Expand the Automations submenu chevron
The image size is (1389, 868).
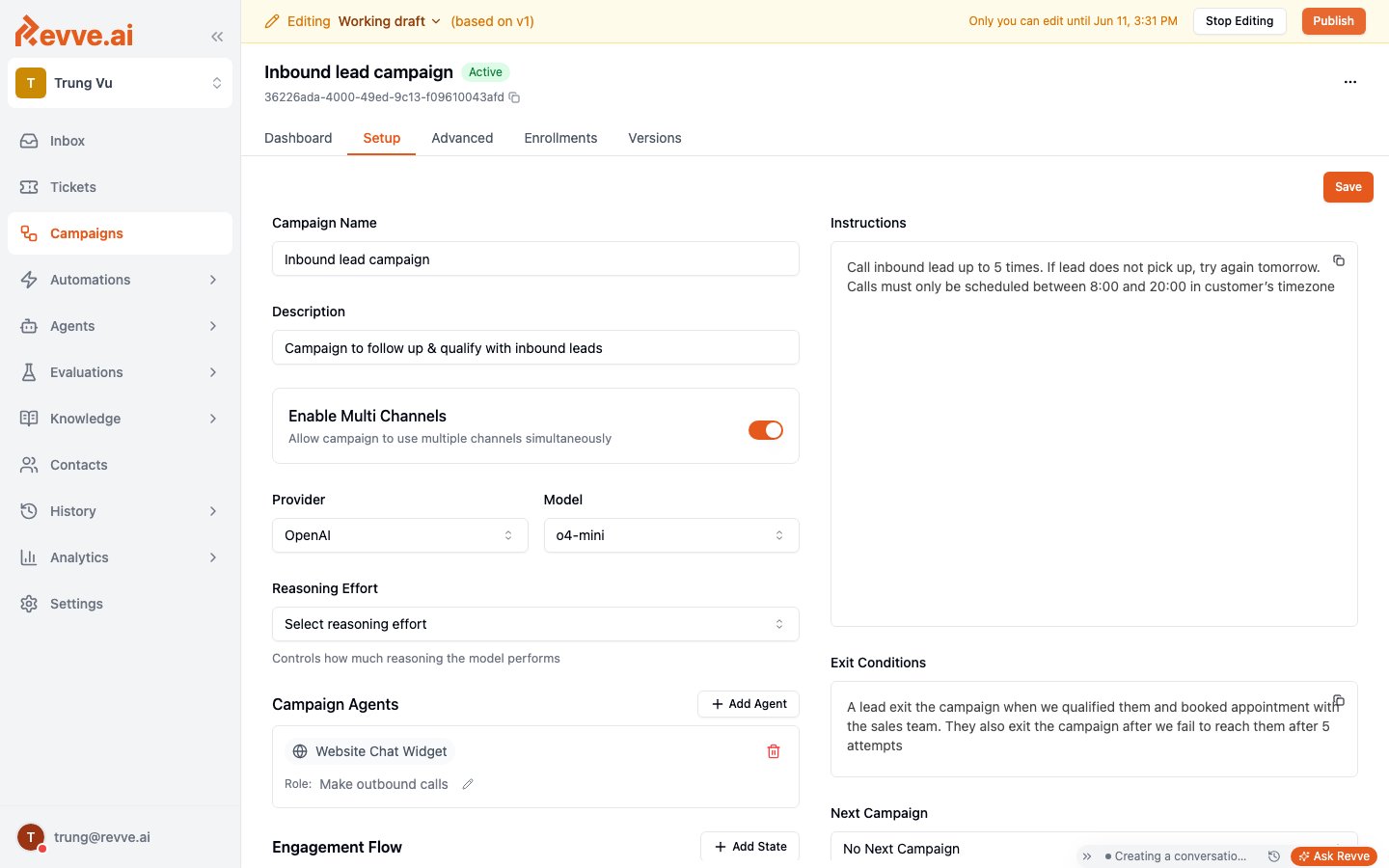tap(213, 280)
